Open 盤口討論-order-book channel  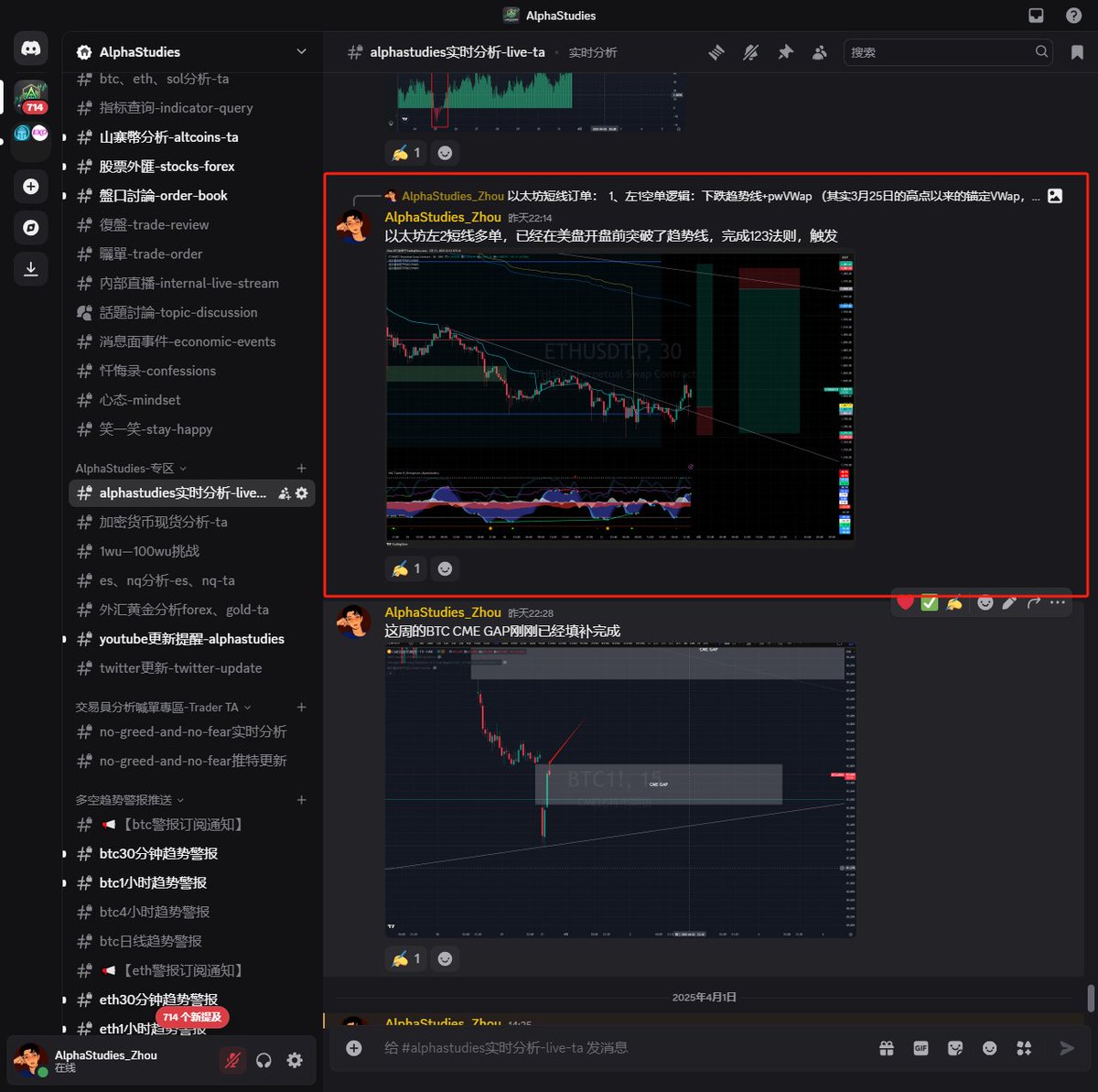(x=192, y=196)
